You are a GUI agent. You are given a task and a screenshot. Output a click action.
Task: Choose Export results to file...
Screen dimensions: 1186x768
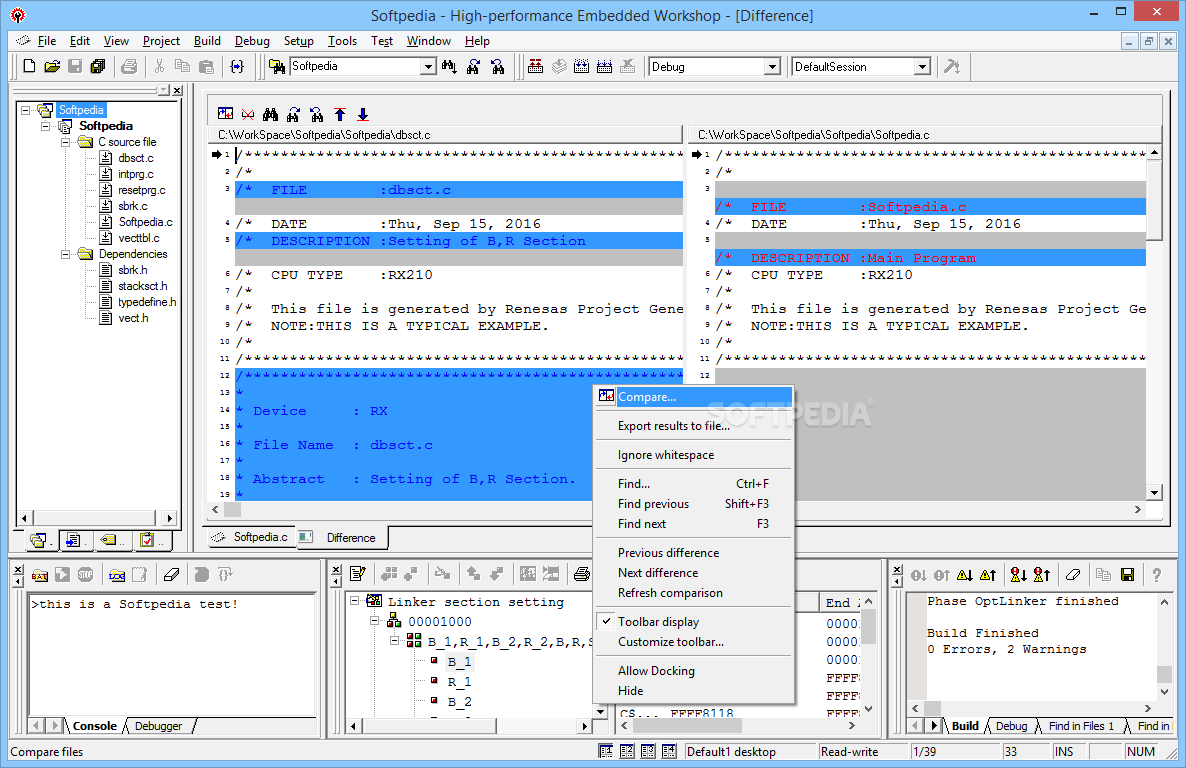click(x=694, y=426)
